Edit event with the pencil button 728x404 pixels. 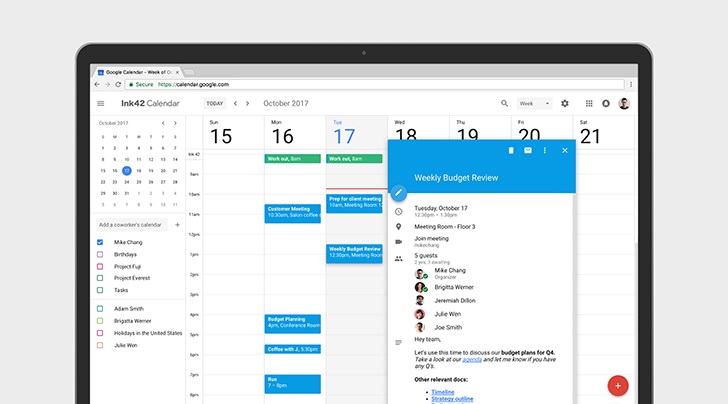coord(398,193)
